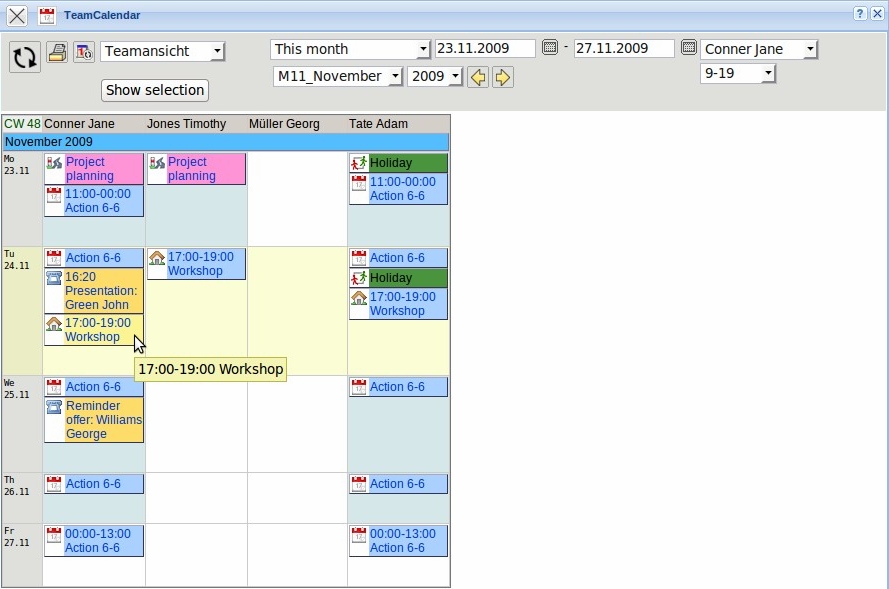The width and height of the screenshot is (889, 589).
Task: Open Tate Adam's Tuesday Holiday entry
Action: click(399, 278)
